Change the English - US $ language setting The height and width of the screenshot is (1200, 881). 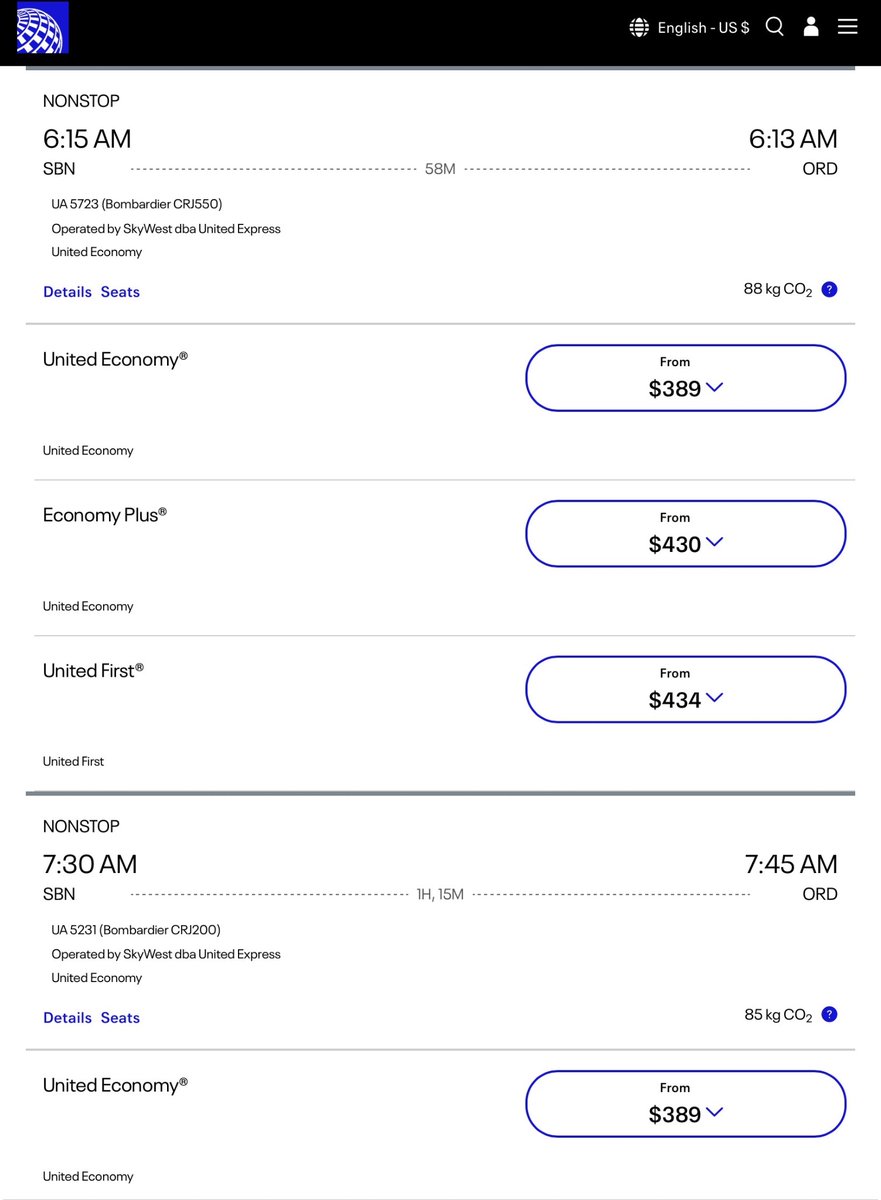(x=703, y=28)
